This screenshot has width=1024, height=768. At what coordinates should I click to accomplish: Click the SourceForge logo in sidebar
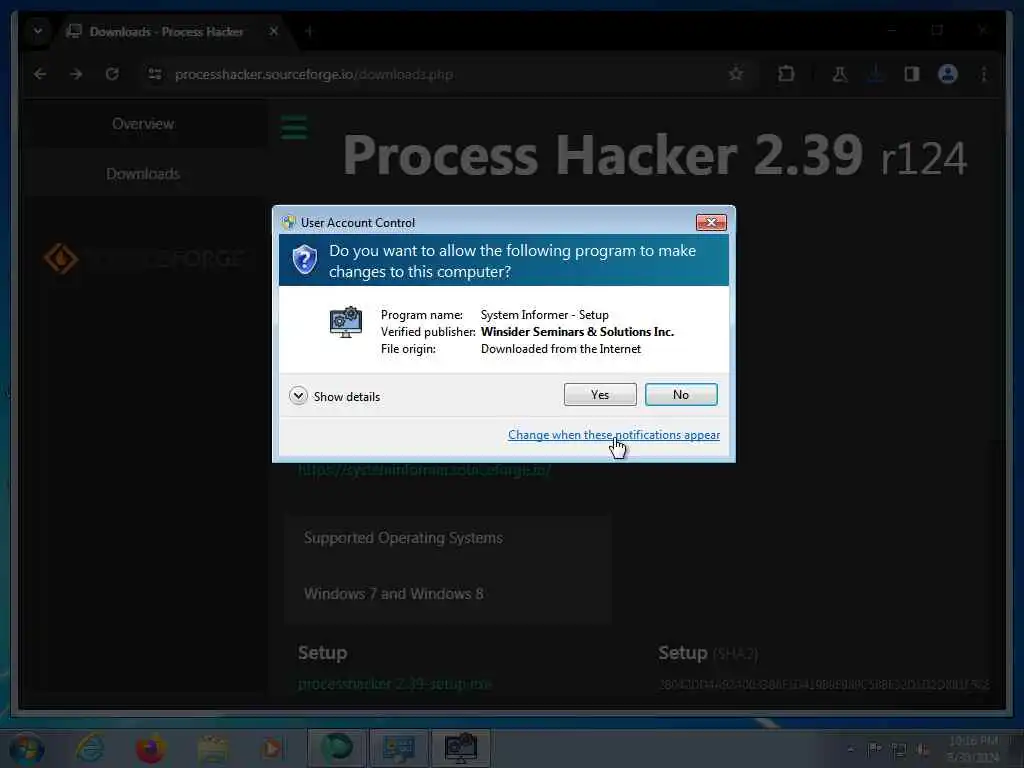coord(144,259)
